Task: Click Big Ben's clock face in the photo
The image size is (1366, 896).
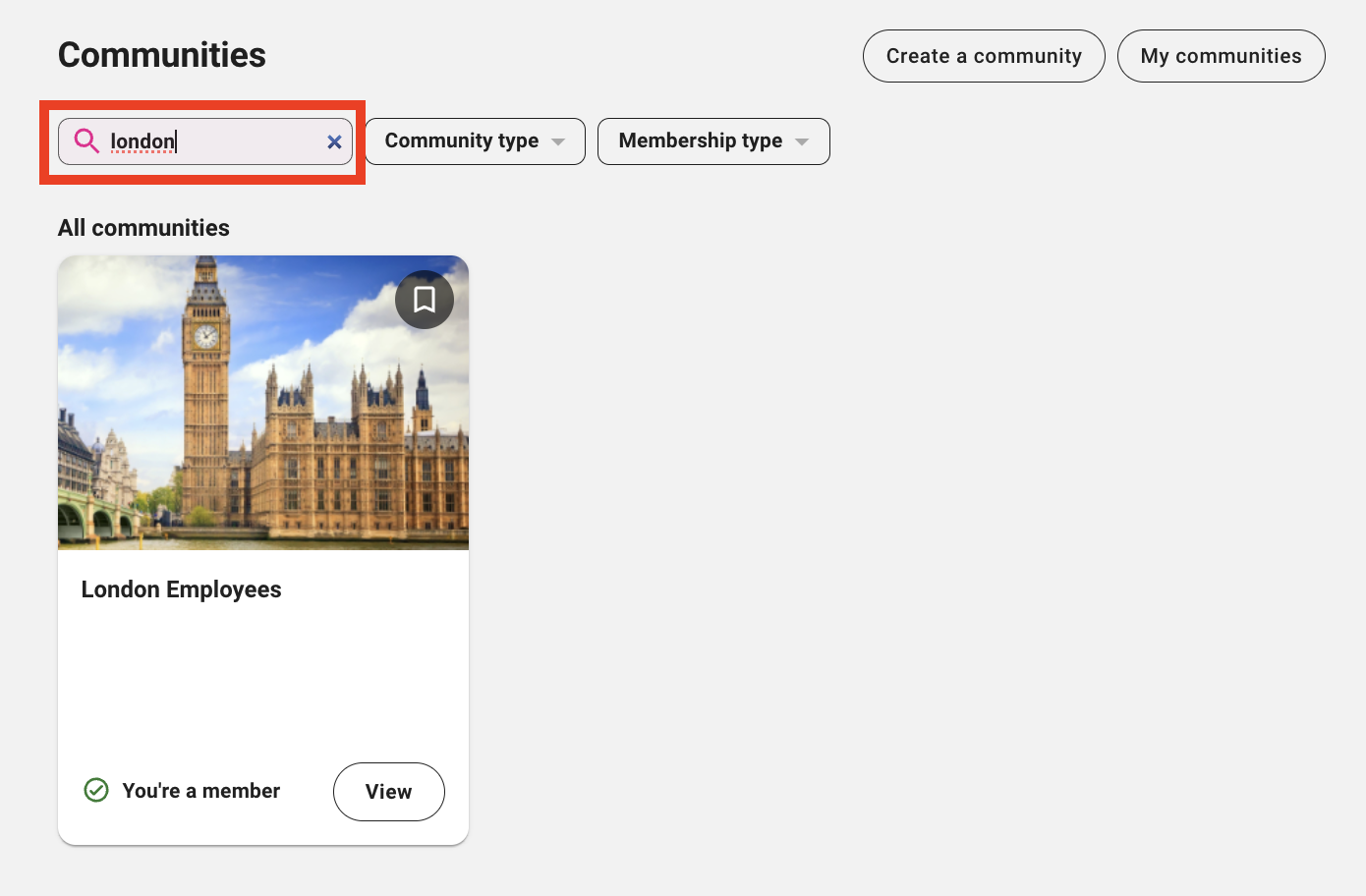Action: point(205,337)
